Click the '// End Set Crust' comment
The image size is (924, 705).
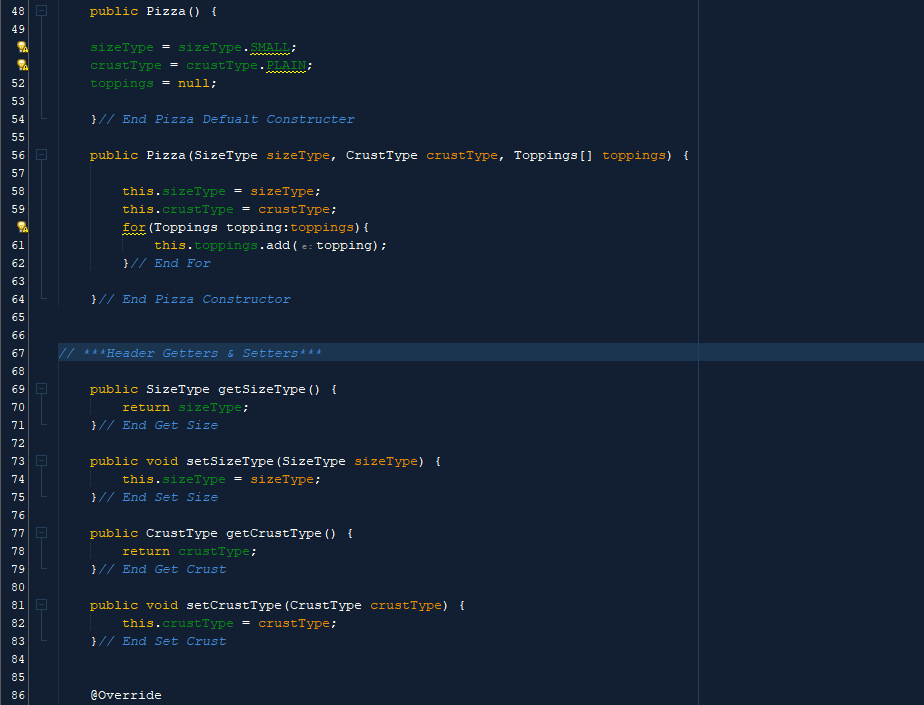tap(162, 641)
